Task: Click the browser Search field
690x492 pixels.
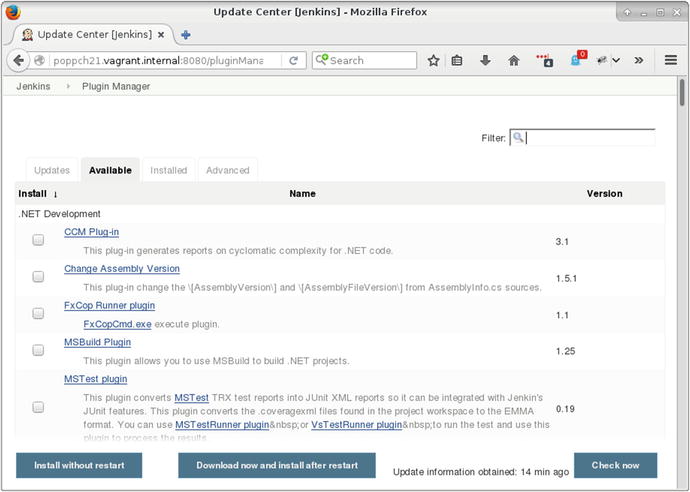Action: [364, 60]
